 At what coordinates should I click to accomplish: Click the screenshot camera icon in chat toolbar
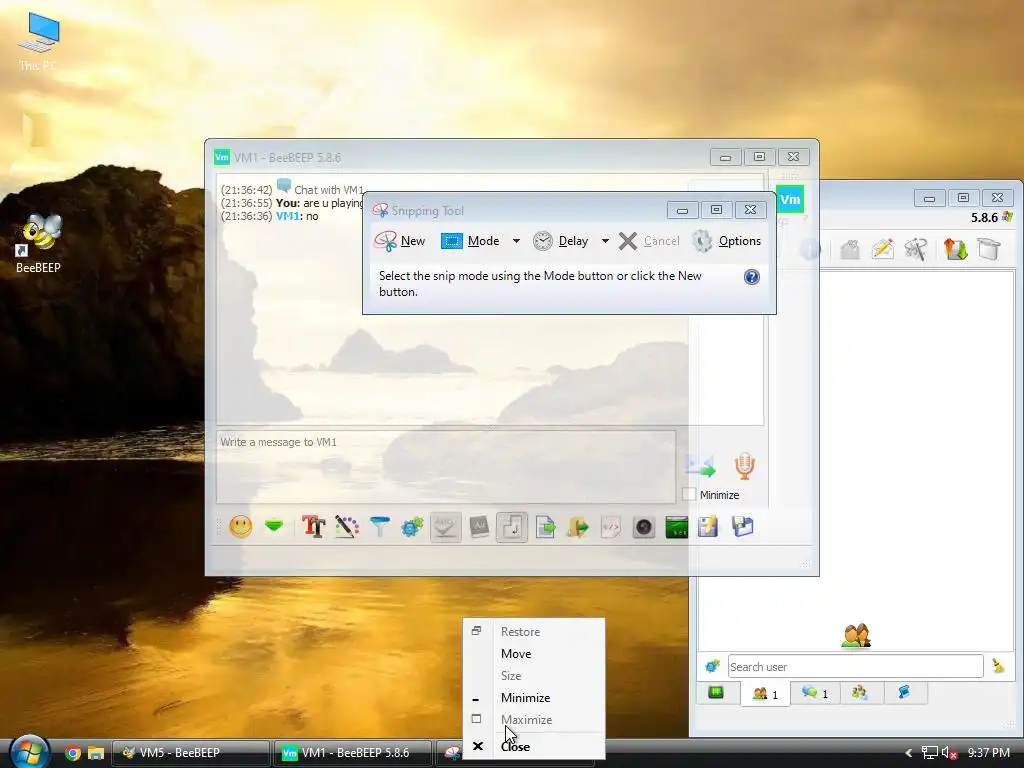point(644,526)
